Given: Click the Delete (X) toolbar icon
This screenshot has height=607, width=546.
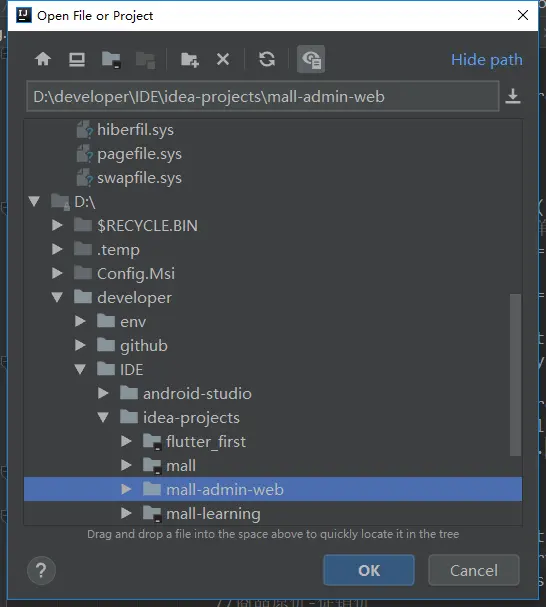Looking at the screenshot, I should point(223,59).
